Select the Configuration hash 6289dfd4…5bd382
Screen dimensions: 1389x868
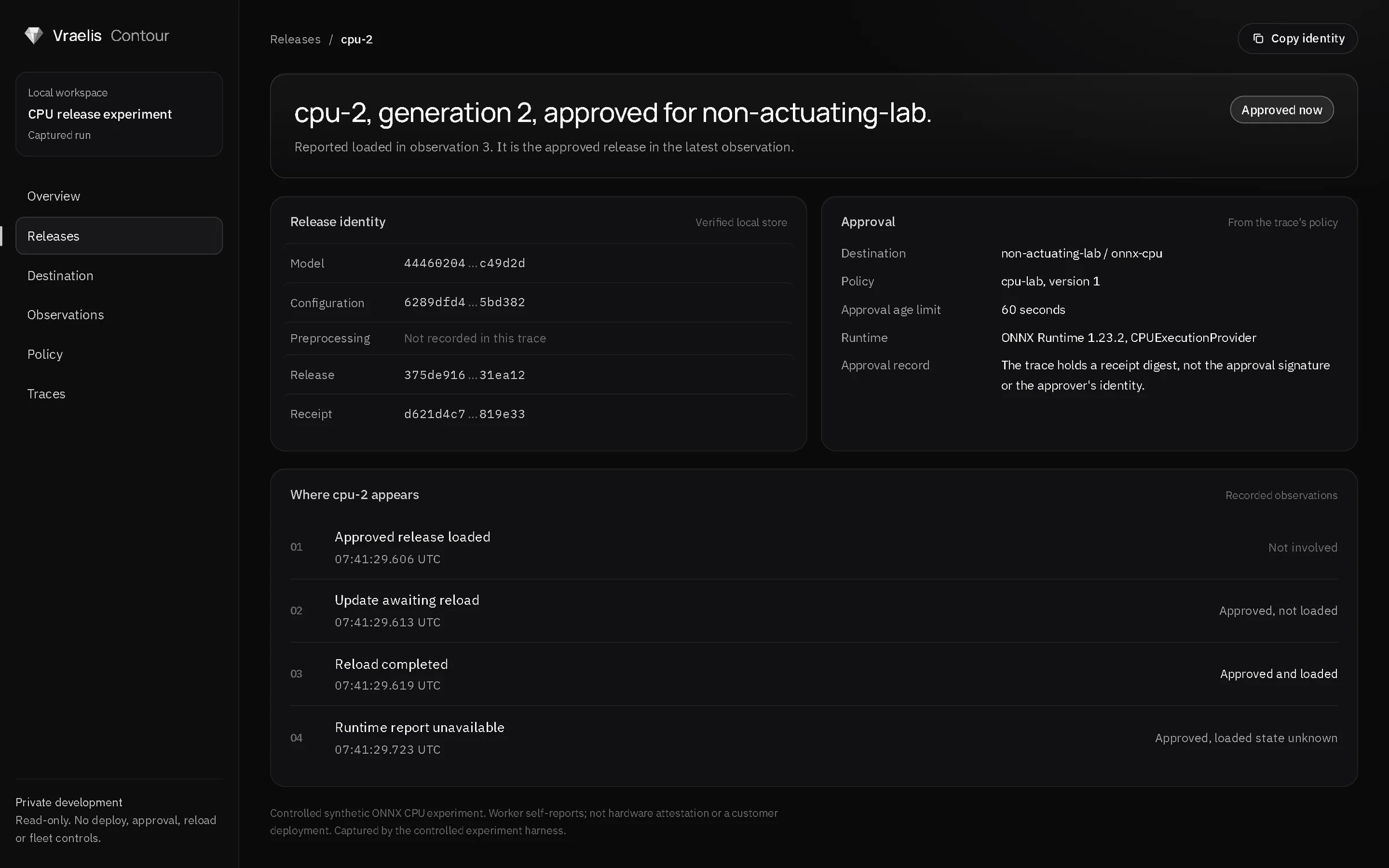464,303
